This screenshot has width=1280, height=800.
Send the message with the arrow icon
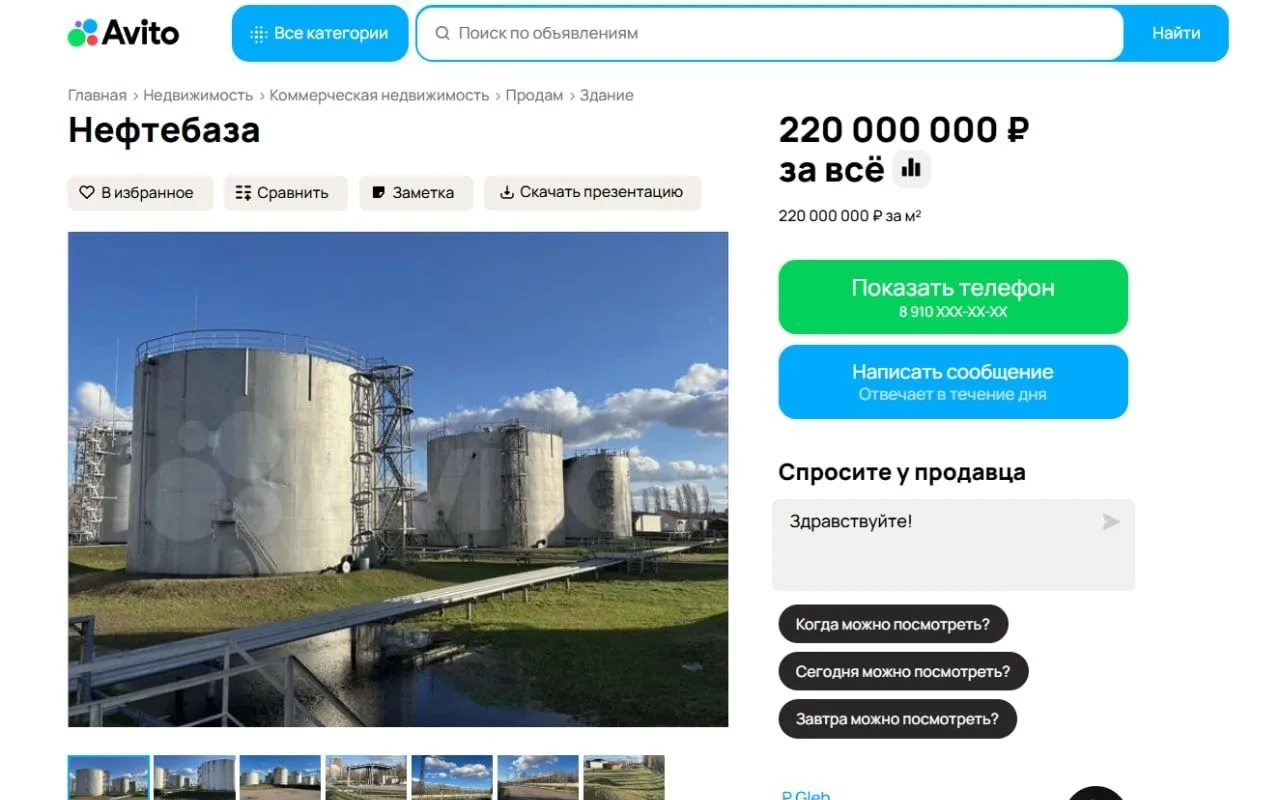(x=1110, y=522)
